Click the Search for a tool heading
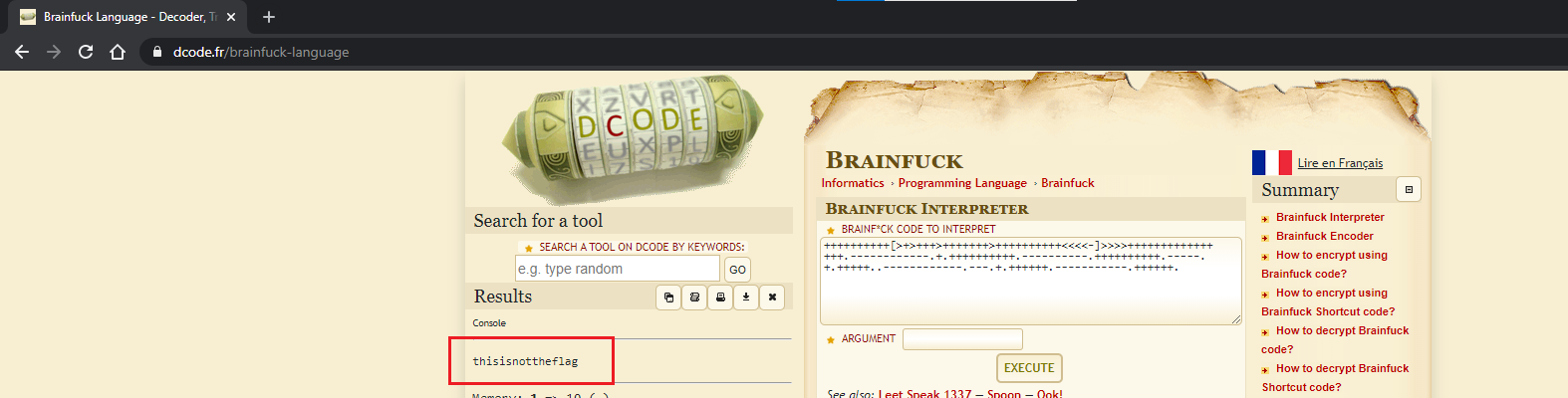 tap(538, 221)
